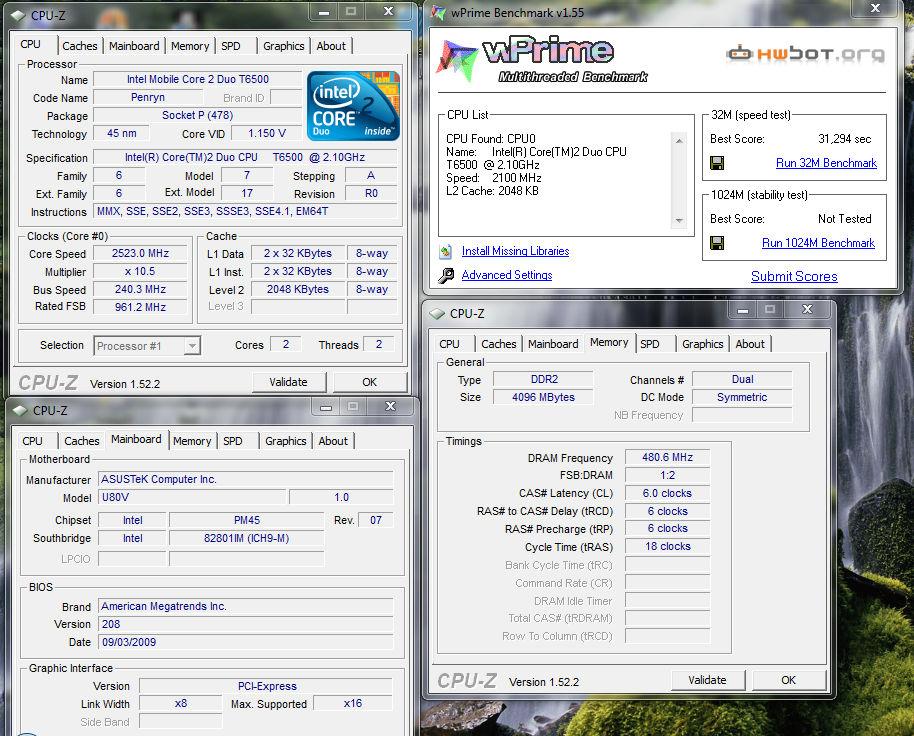Switch to Graphics tab in Memory CPU-Z window
Image resolution: width=914 pixels, height=736 pixels.
702,344
